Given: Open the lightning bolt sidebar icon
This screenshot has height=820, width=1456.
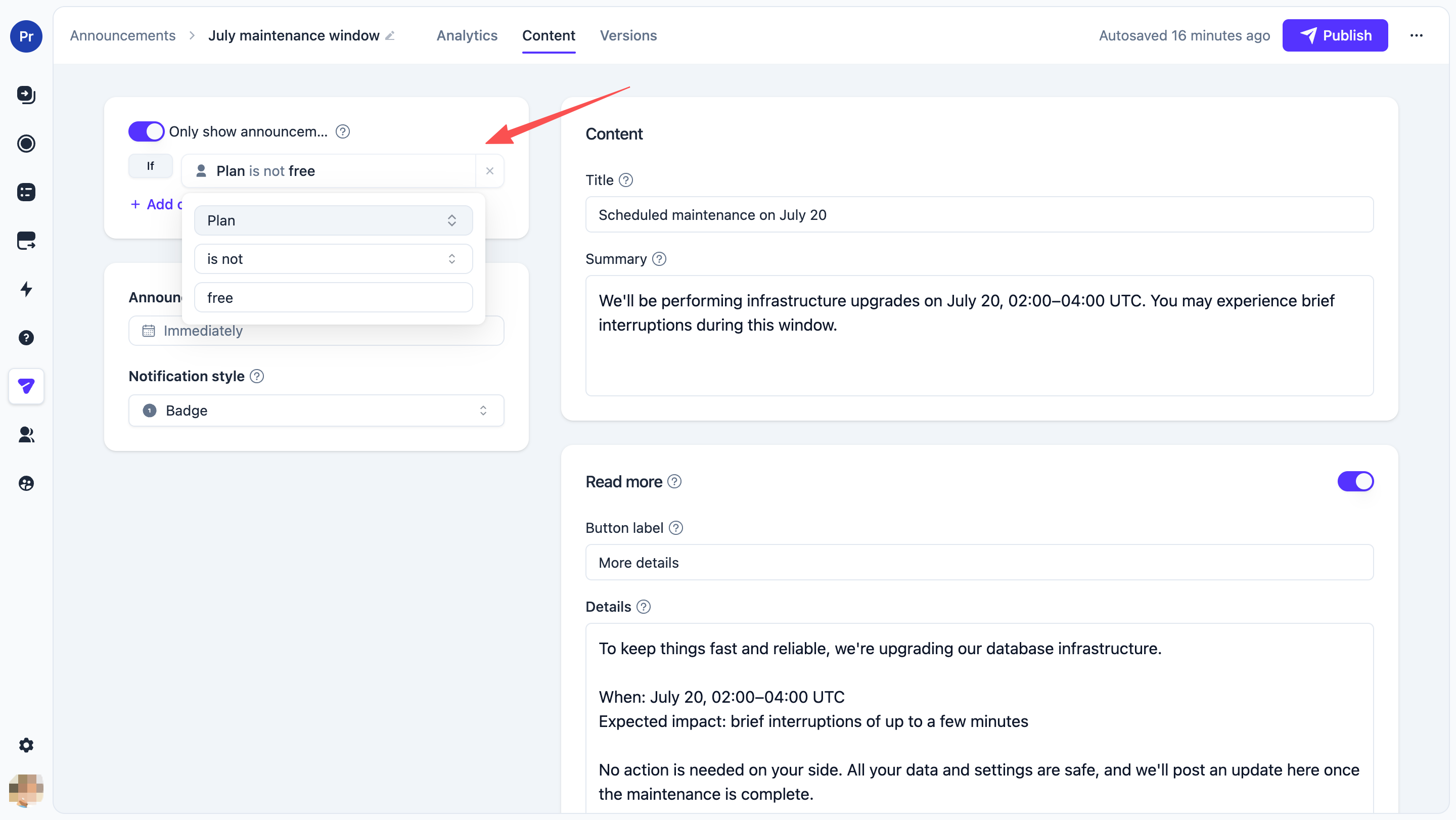Looking at the screenshot, I should tap(26, 289).
